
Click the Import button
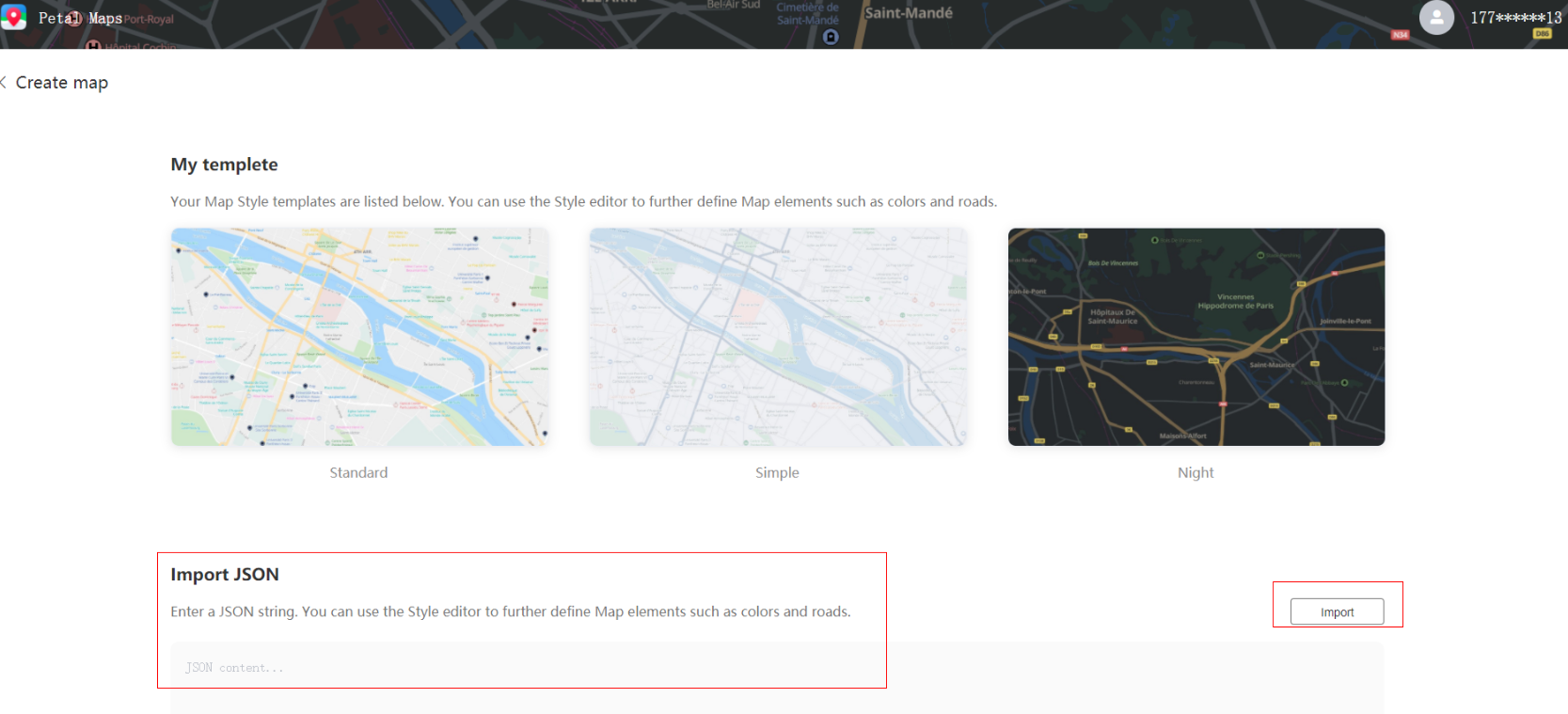(1337, 611)
